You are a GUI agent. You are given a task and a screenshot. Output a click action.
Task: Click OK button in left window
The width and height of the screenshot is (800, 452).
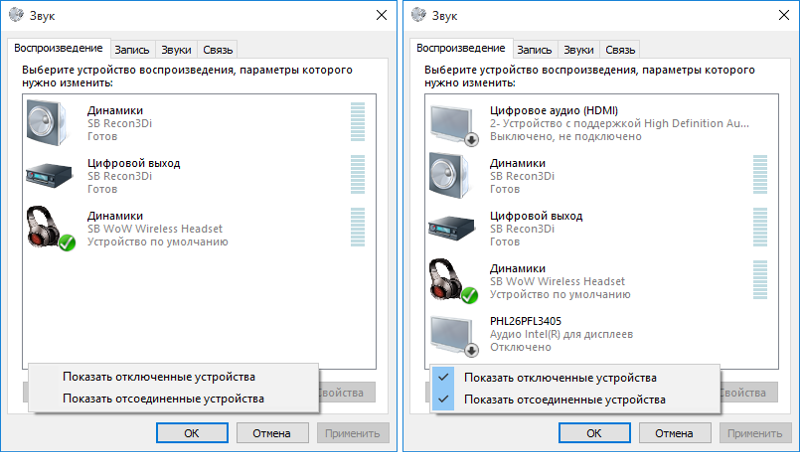click(x=192, y=433)
